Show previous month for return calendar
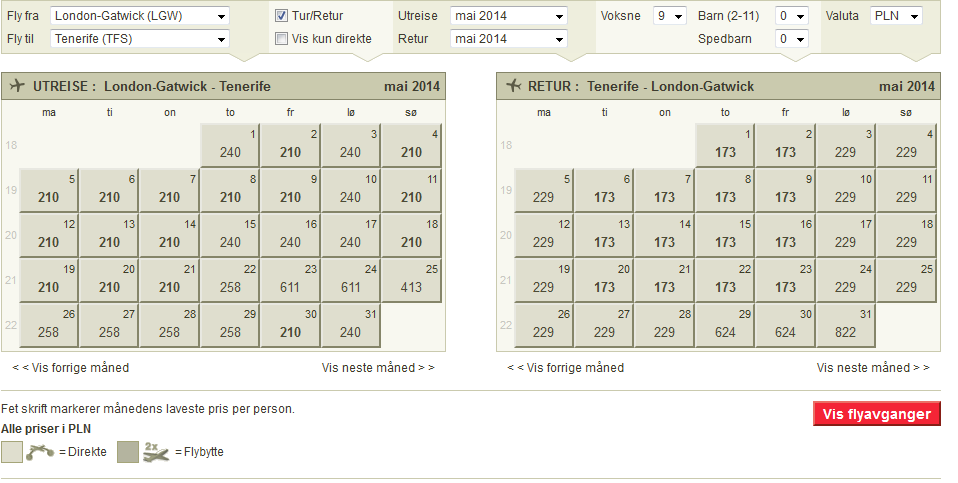958x483 pixels. [566, 368]
